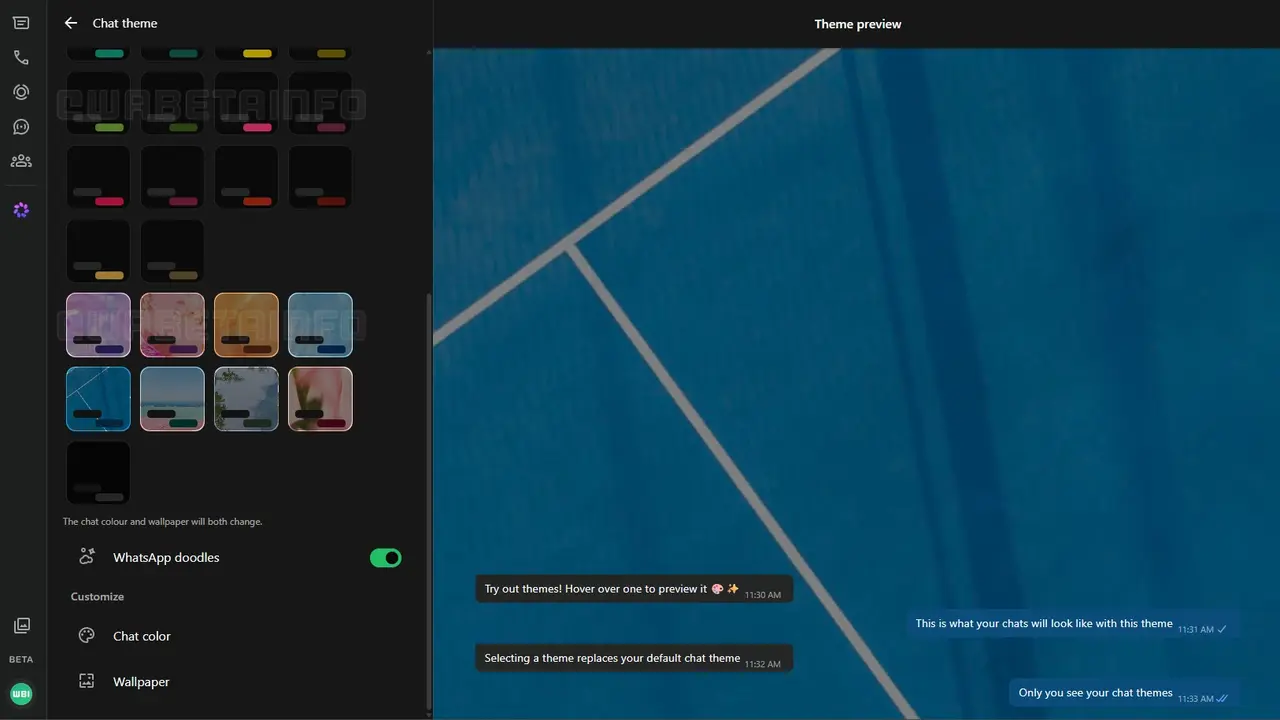Viewport: 1280px width, 720px height.
Task: Toggle the WhatsApp doodles switch off
Action: point(386,558)
